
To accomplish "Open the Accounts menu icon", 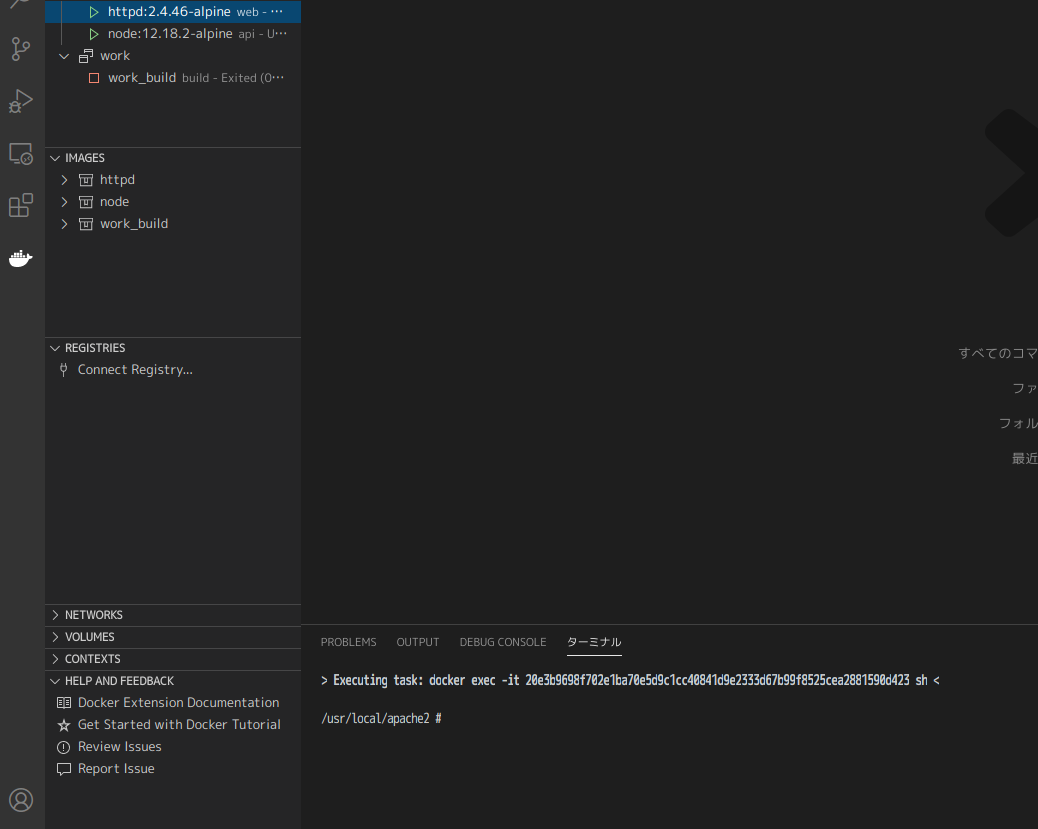I will click(x=21, y=800).
